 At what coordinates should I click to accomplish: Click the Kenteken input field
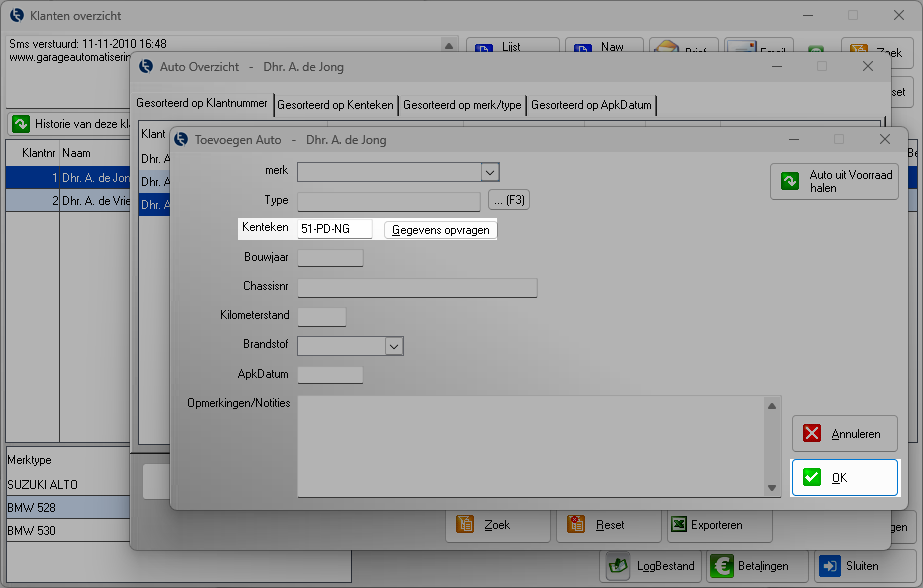tap(334, 229)
